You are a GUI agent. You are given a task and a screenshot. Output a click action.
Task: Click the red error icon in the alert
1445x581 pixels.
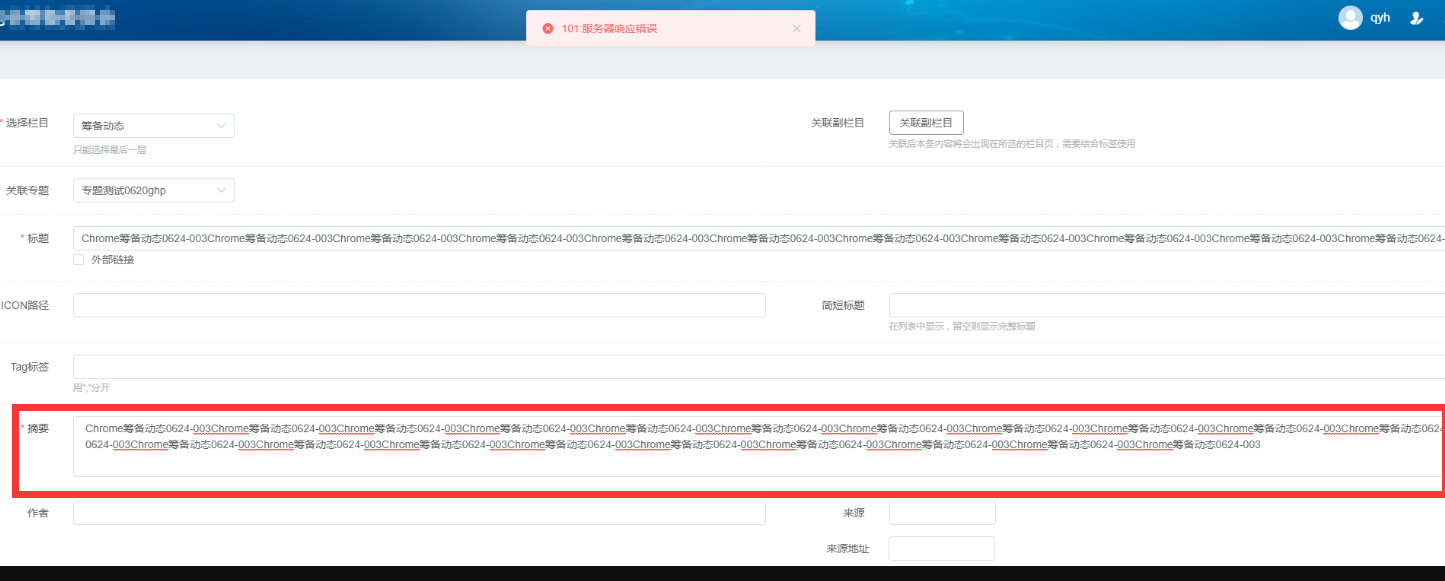(x=548, y=28)
